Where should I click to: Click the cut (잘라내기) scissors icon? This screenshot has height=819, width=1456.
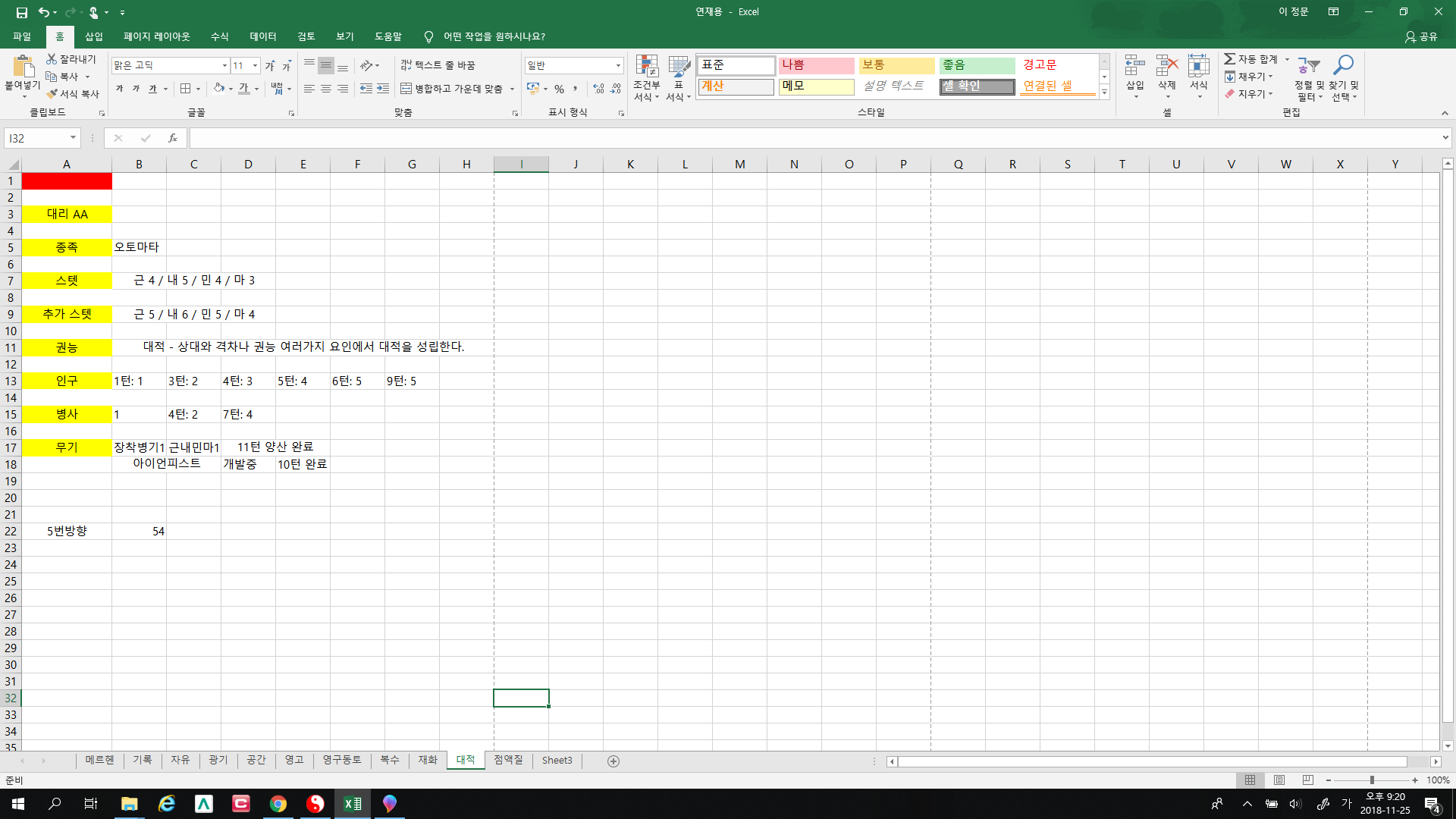pos(52,59)
